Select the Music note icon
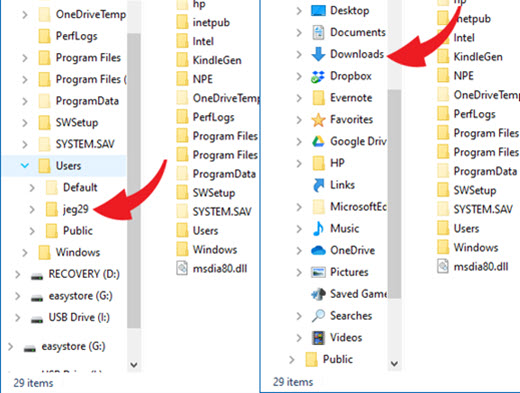The width and height of the screenshot is (520, 393). coord(318,229)
